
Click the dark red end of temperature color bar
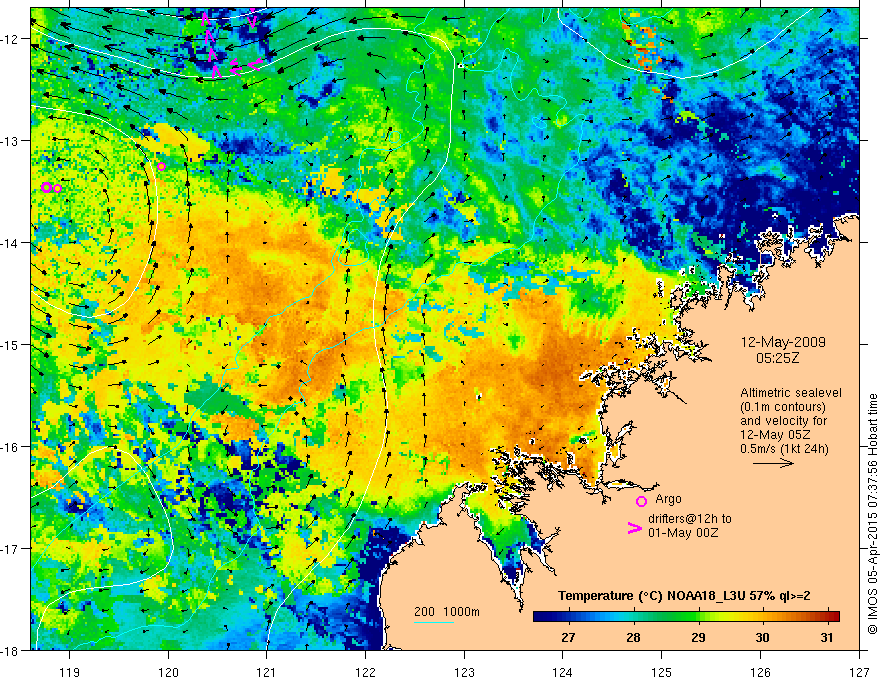tap(834, 617)
